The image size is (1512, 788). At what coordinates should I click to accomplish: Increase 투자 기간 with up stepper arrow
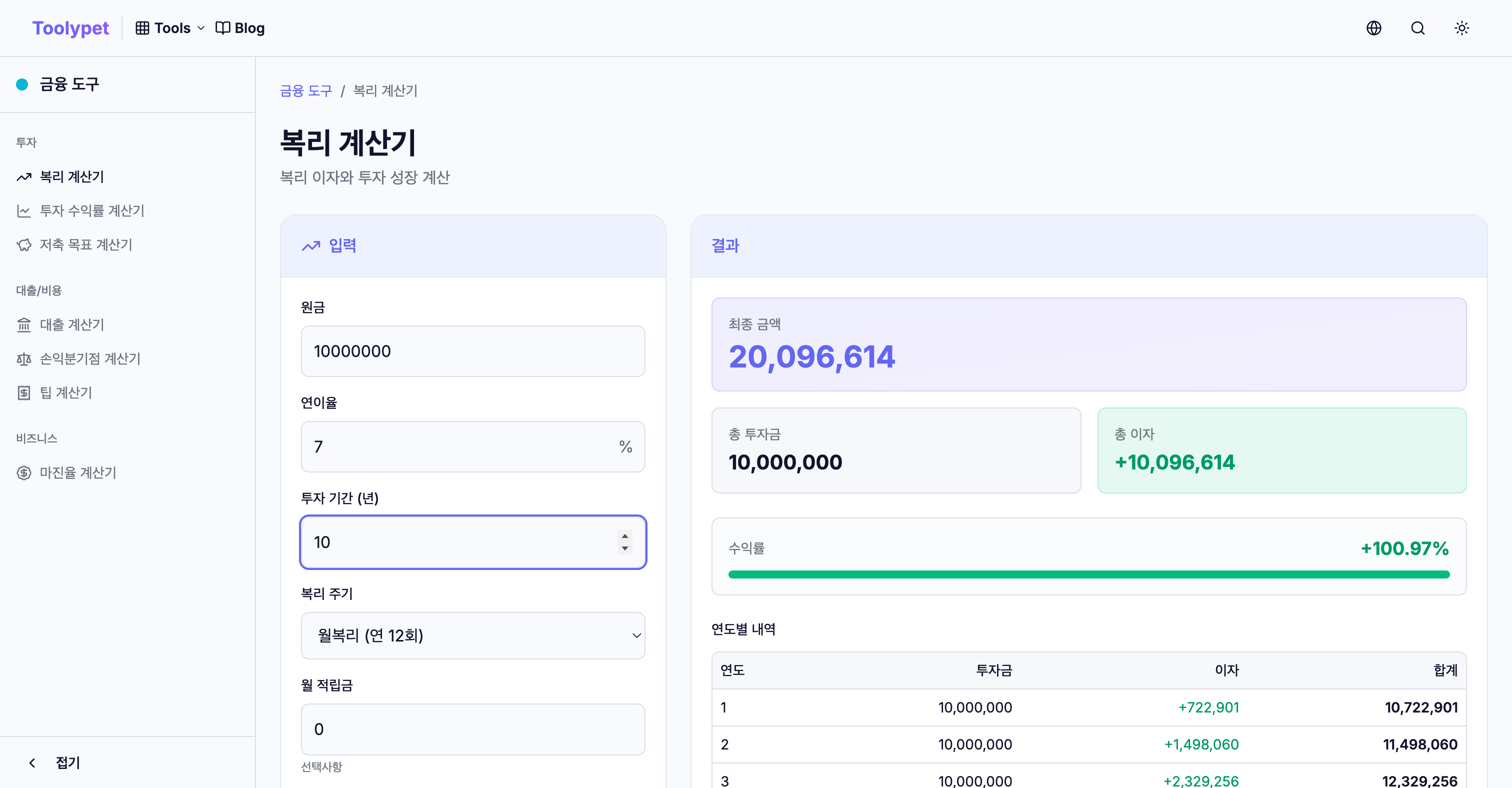pos(625,535)
